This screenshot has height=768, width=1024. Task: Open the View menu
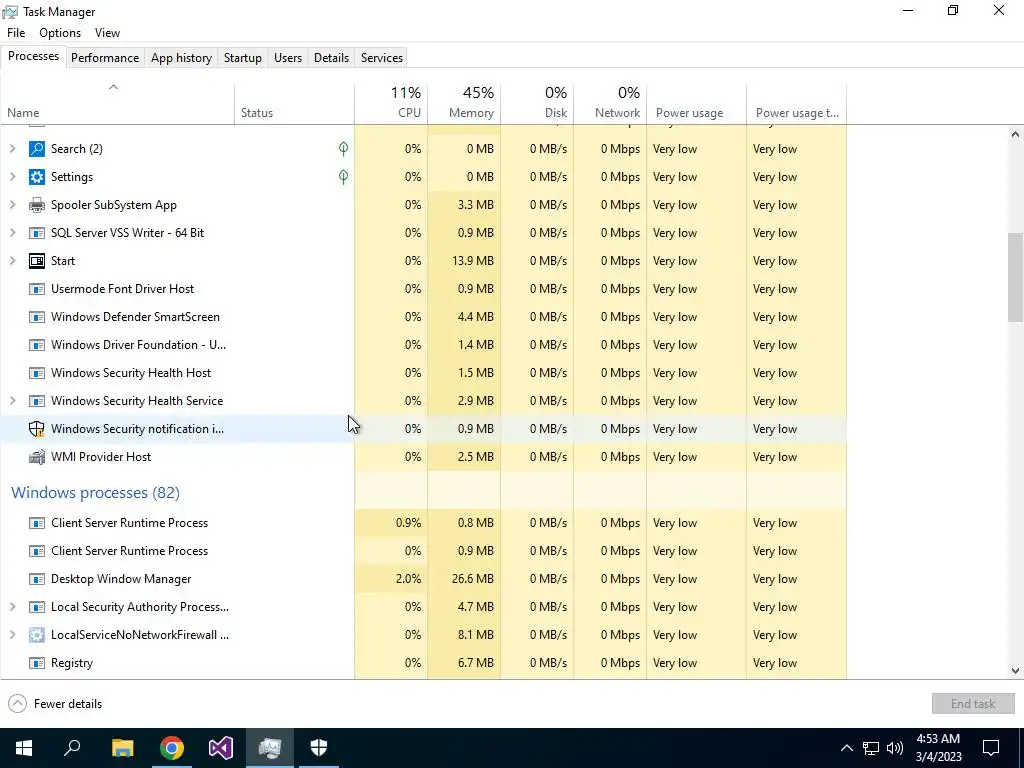coord(107,33)
